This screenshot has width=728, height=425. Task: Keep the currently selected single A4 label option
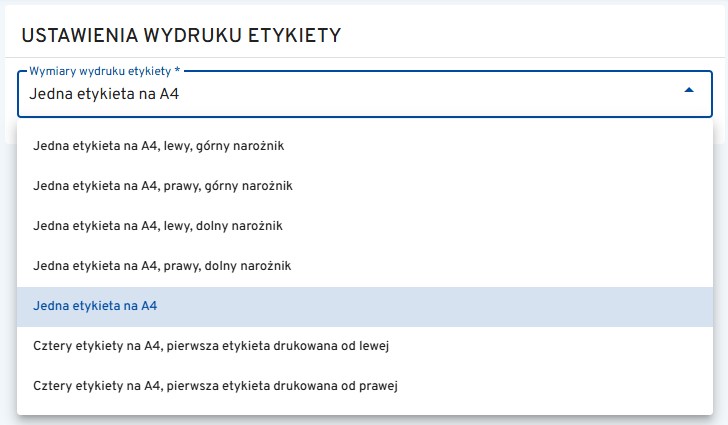tap(95, 306)
